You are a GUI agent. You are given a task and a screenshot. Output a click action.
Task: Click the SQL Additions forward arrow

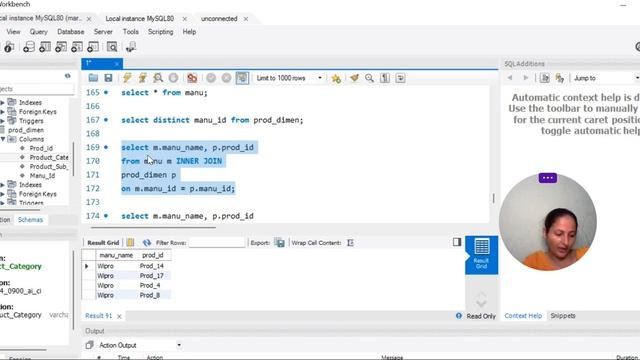[x=525, y=78]
